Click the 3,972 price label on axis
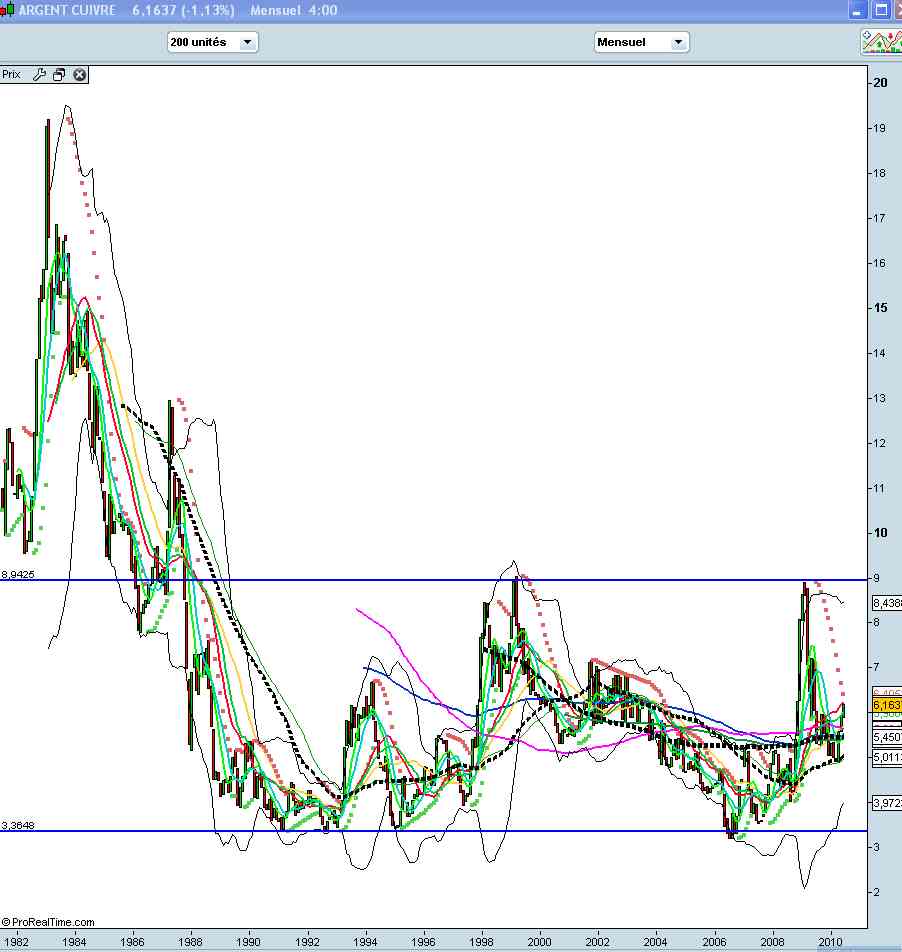The width and height of the screenshot is (902, 952). [886, 802]
